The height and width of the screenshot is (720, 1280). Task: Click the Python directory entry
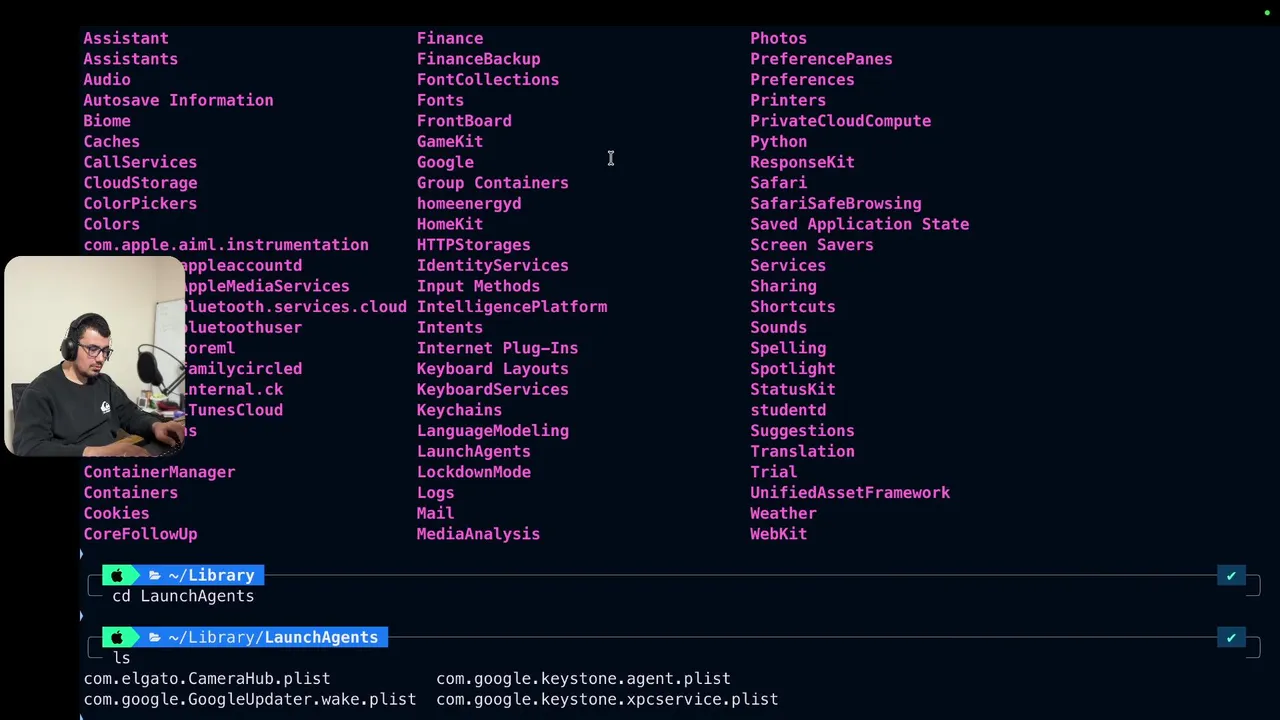point(778,142)
